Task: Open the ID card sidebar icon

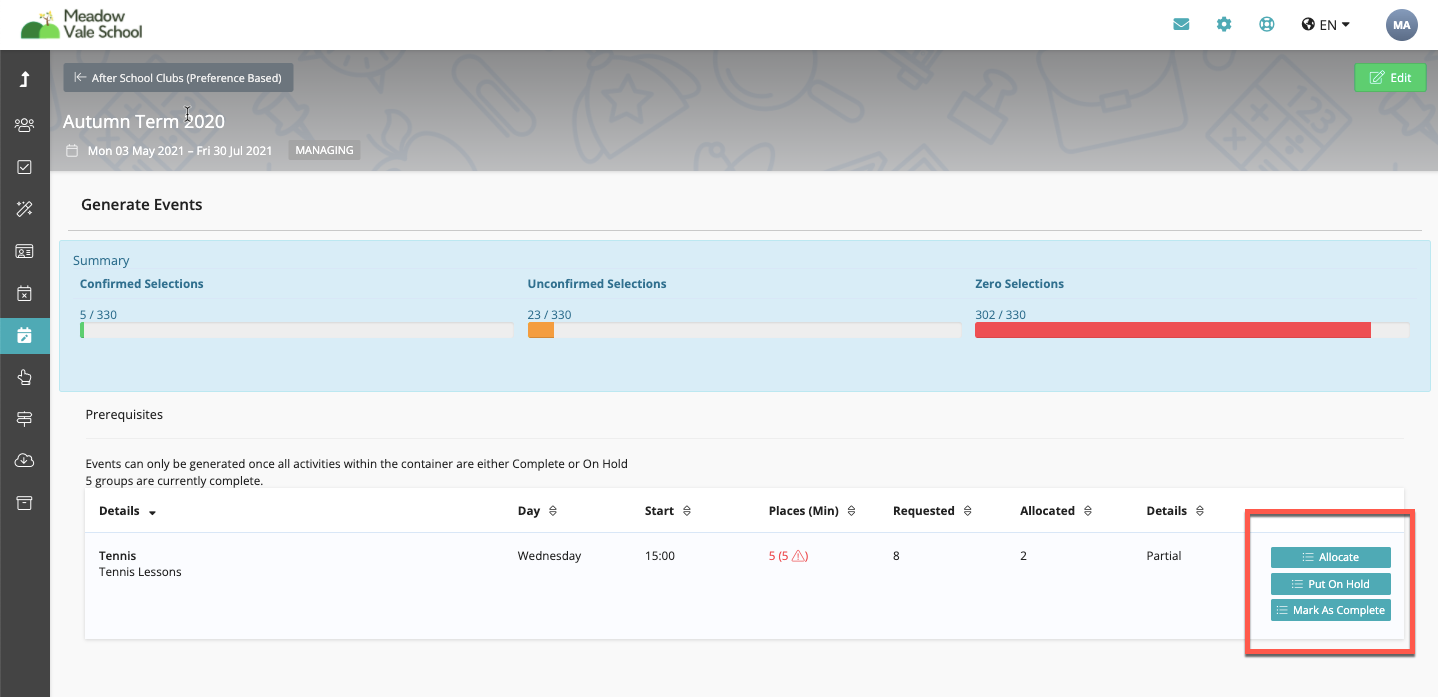Action: [25, 251]
